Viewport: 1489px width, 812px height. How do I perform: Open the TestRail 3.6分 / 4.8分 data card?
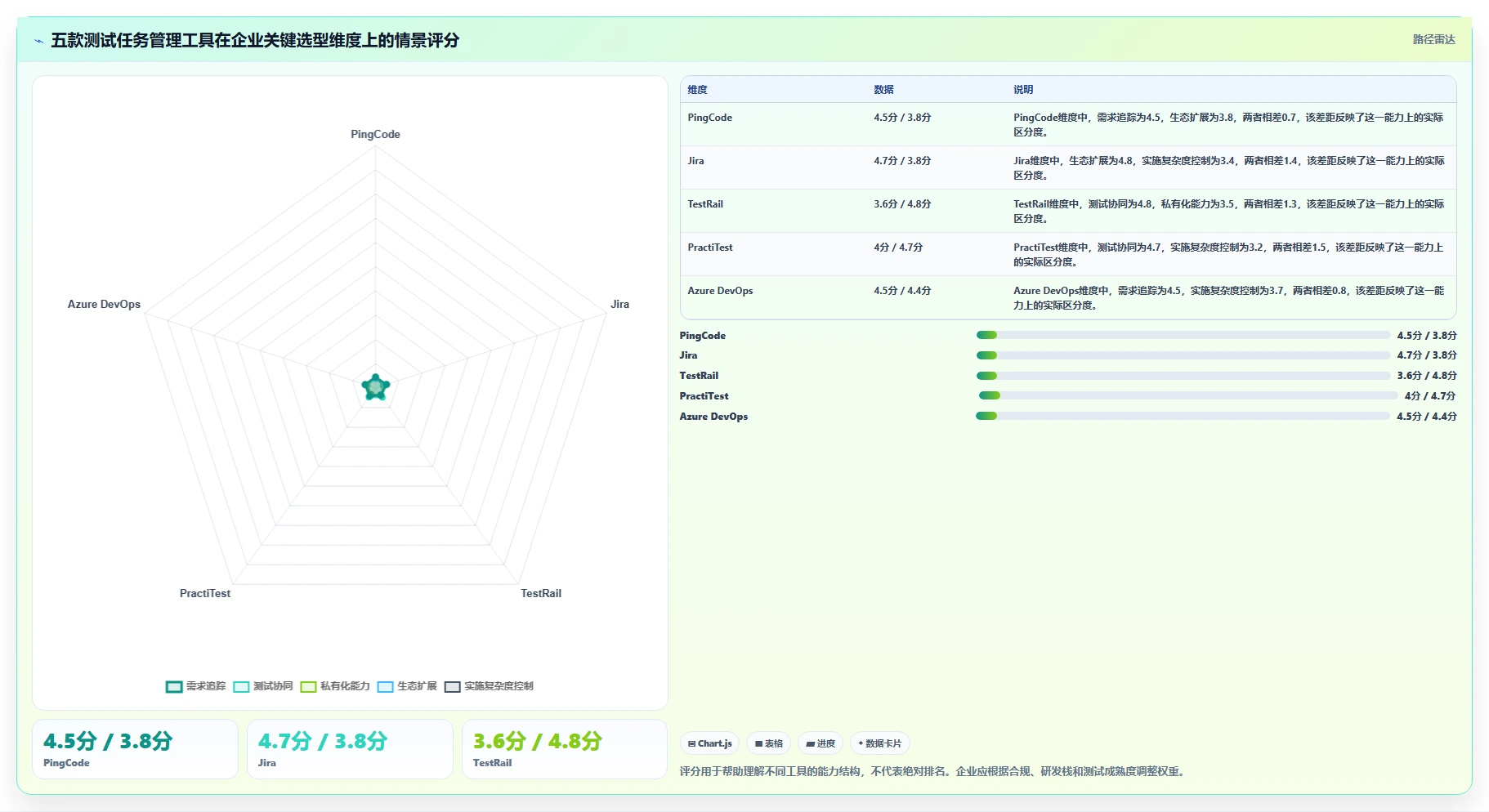(x=565, y=749)
